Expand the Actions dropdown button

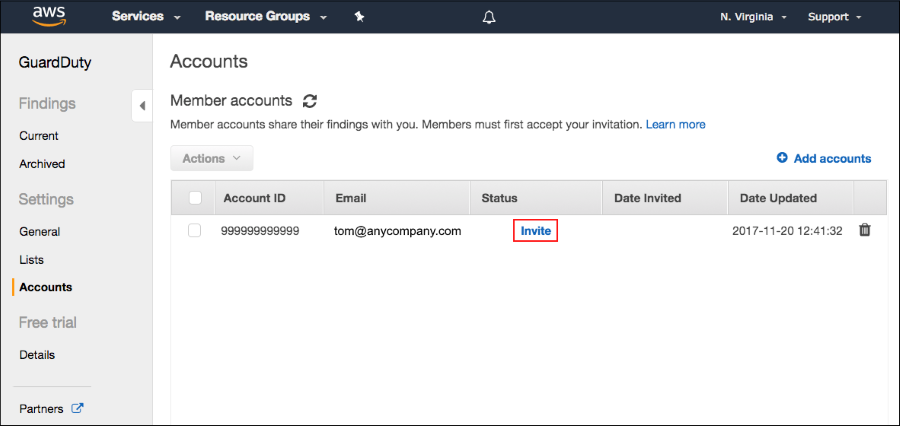click(x=212, y=158)
